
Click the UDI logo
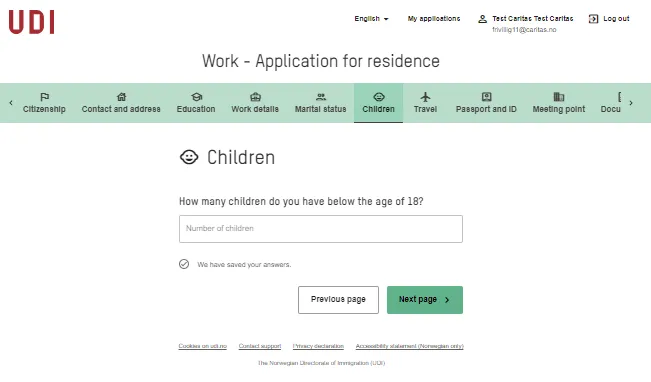[32, 22]
